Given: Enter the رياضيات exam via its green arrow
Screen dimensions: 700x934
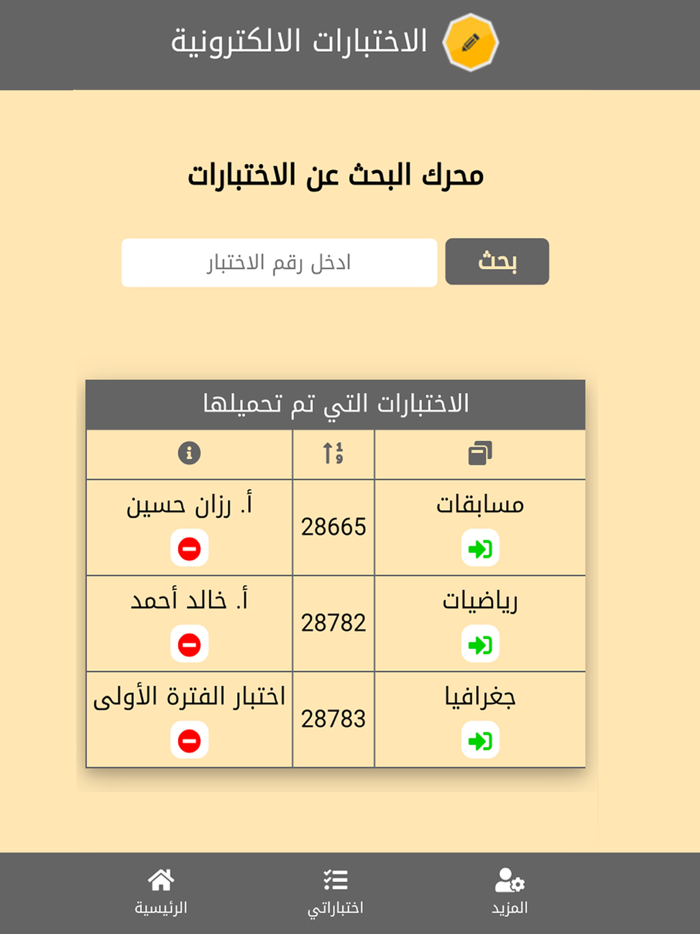Looking at the screenshot, I should pyautogui.click(x=481, y=643).
